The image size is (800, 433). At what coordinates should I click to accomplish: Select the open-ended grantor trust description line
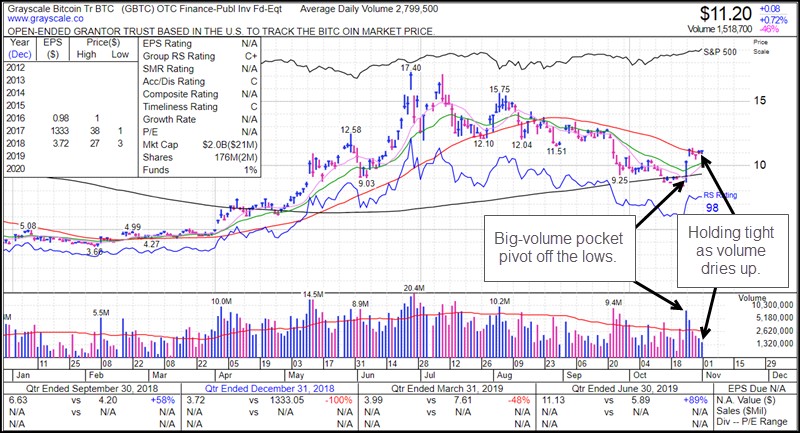tap(221, 31)
